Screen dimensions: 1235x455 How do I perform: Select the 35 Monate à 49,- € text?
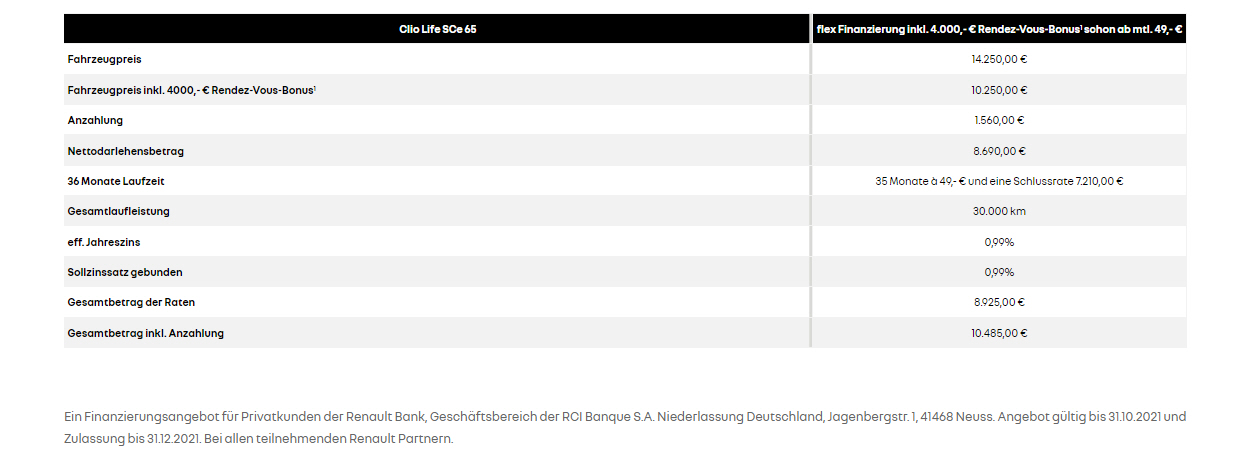918,181
